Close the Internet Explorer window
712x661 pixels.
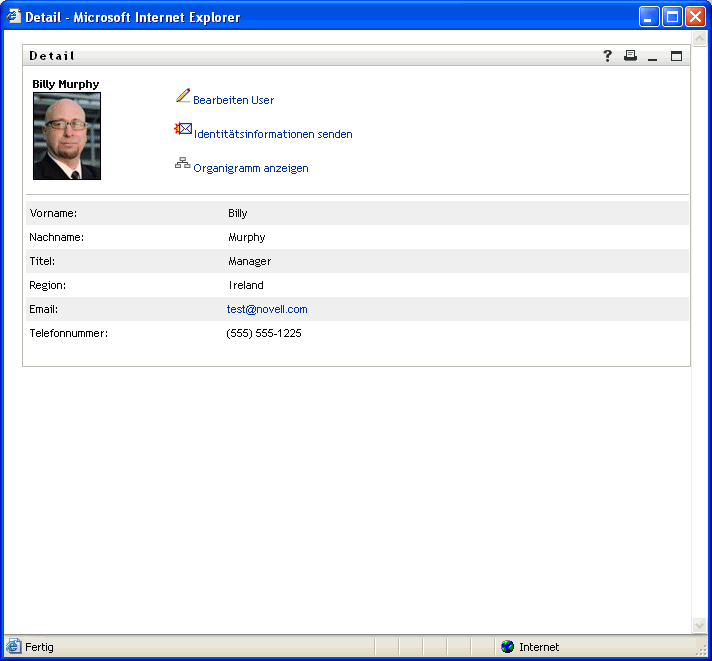tap(695, 17)
